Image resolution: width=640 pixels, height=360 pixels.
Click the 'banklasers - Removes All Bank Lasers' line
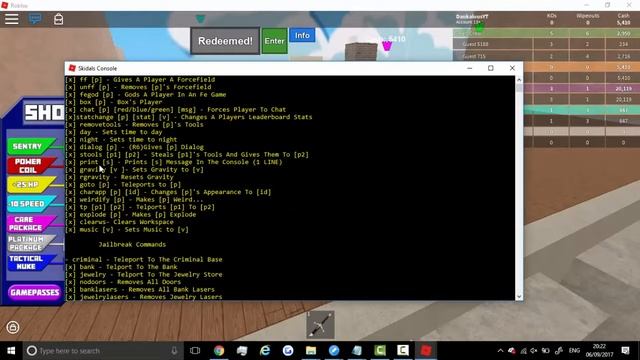coord(140,289)
